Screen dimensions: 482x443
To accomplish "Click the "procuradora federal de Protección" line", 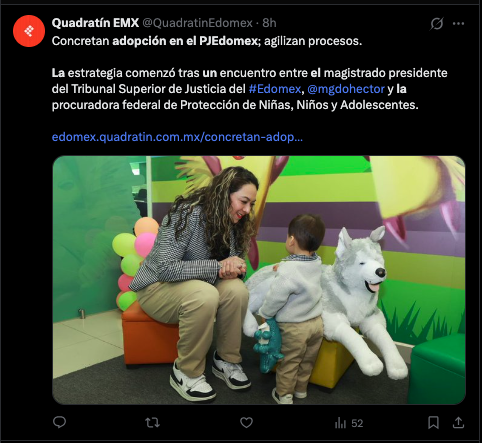I will point(235,105).
